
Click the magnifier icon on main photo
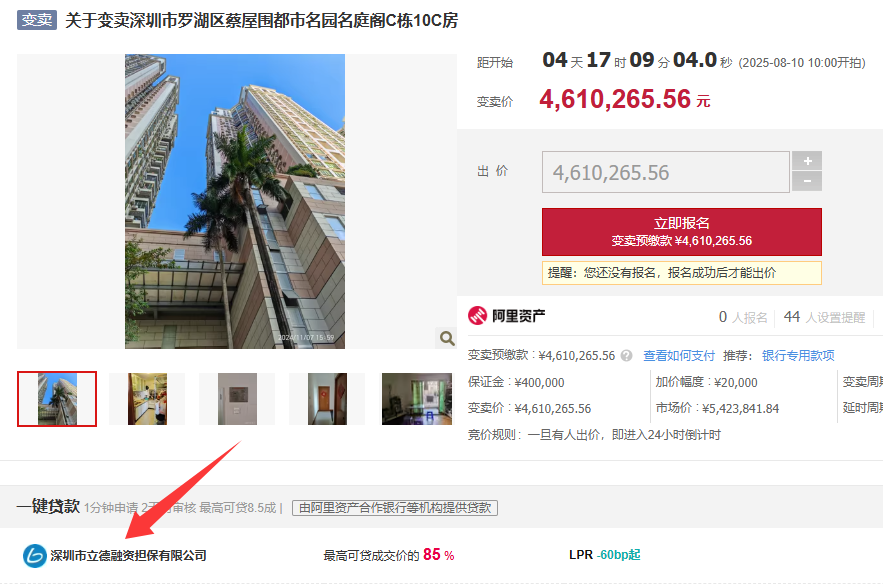(x=447, y=338)
